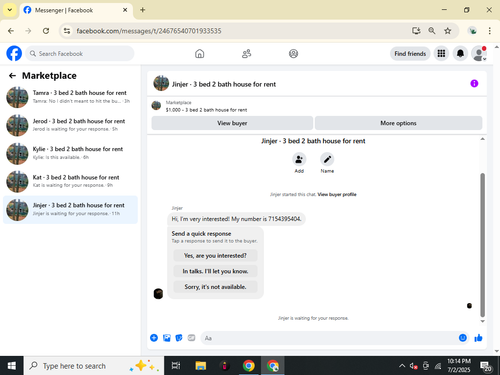This screenshot has width=500, height=375.
Task: Open Task View on taskbar
Action: pyautogui.click(x=176, y=366)
